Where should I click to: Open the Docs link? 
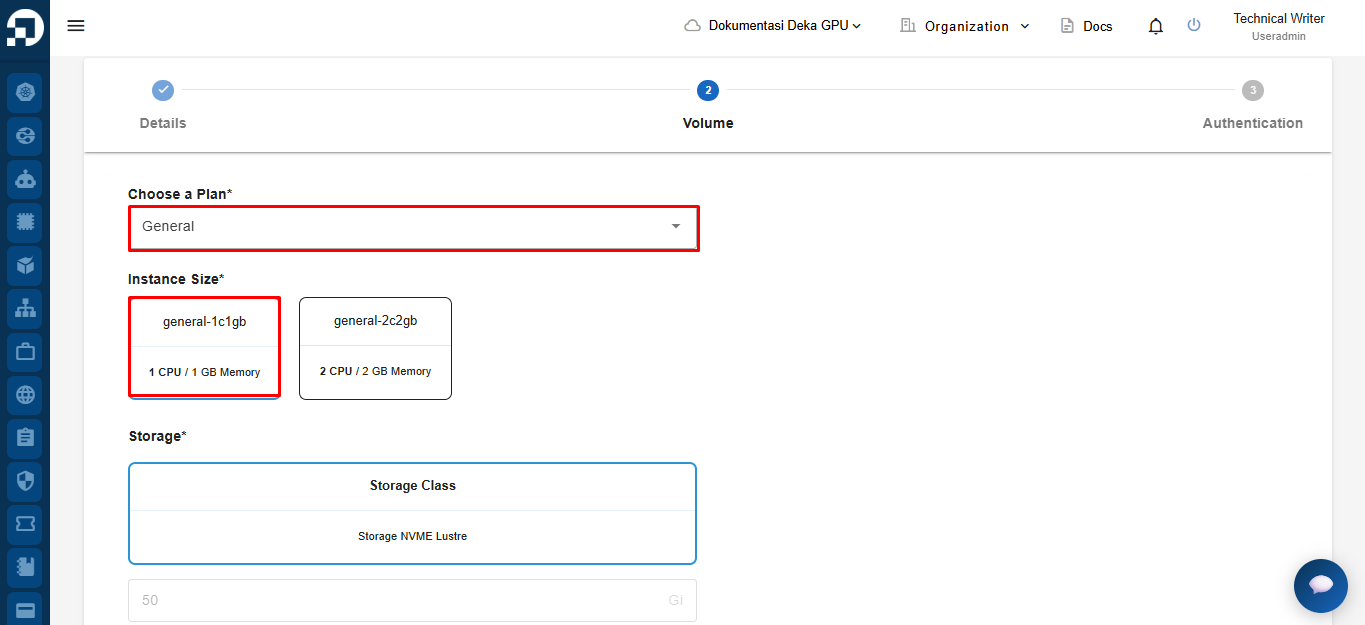coord(1086,26)
